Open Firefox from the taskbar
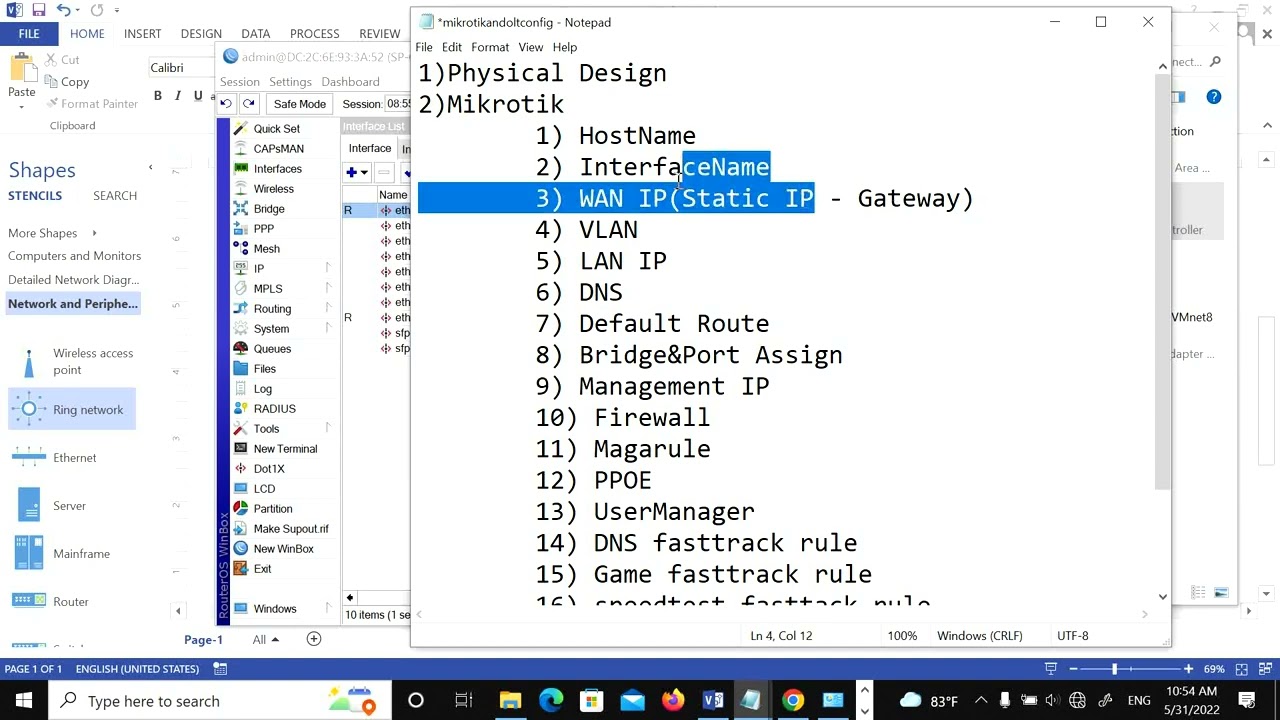1280x720 pixels. point(672,701)
